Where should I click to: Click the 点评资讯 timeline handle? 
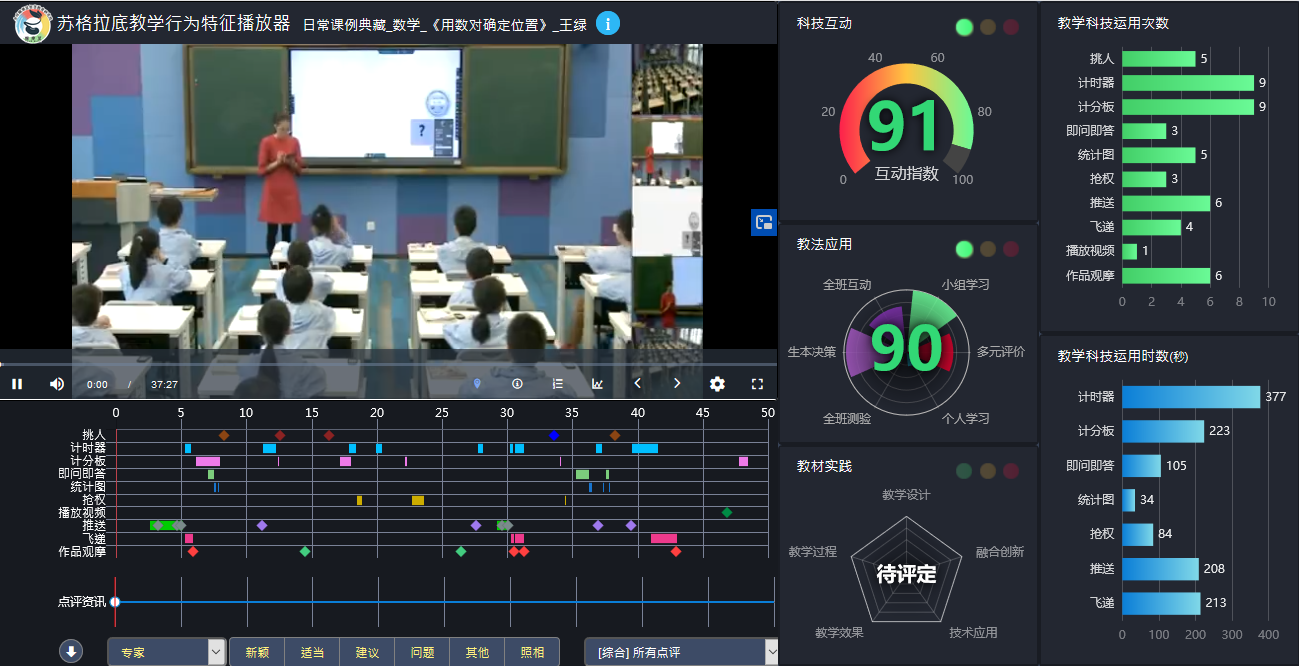pyautogui.click(x=115, y=602)
